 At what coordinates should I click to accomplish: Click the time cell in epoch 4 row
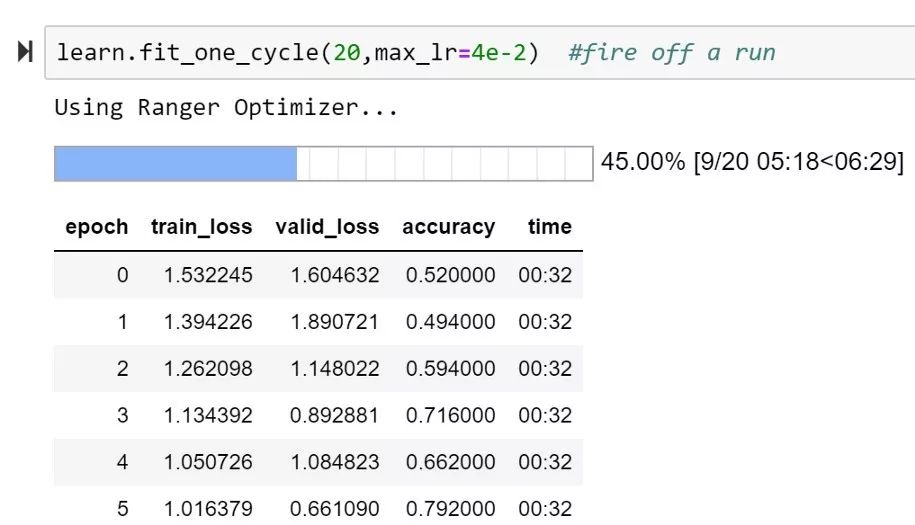tap(545, 462)
